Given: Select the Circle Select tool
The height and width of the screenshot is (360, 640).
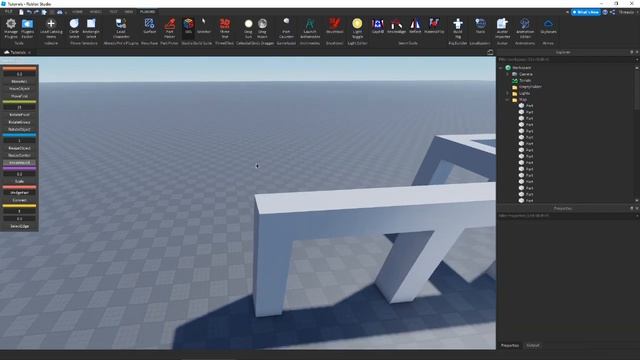Looking at the screenshot, I should 74,28.
